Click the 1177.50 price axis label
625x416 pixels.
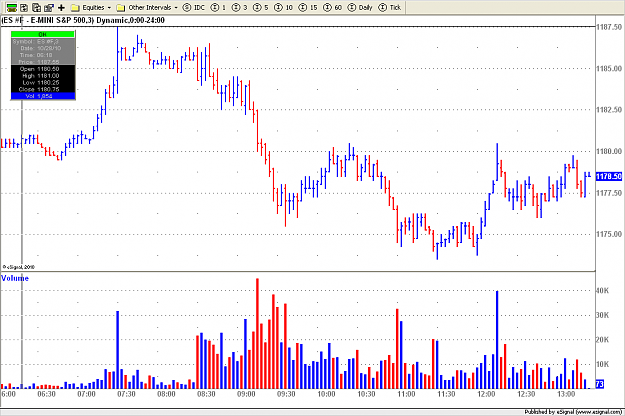coord(609,193)
